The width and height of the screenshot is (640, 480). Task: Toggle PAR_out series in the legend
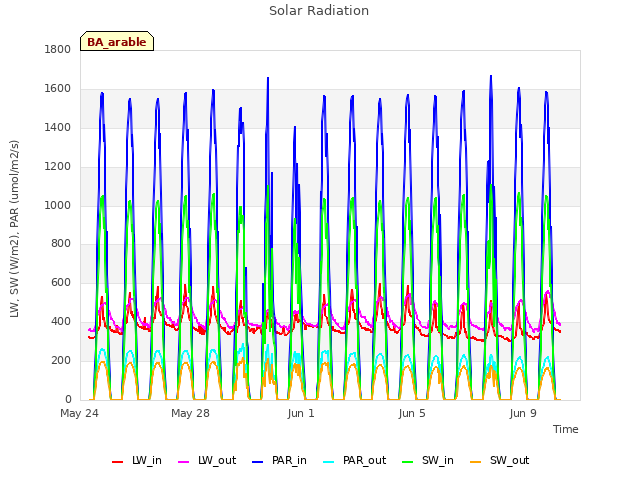point(355,460)
